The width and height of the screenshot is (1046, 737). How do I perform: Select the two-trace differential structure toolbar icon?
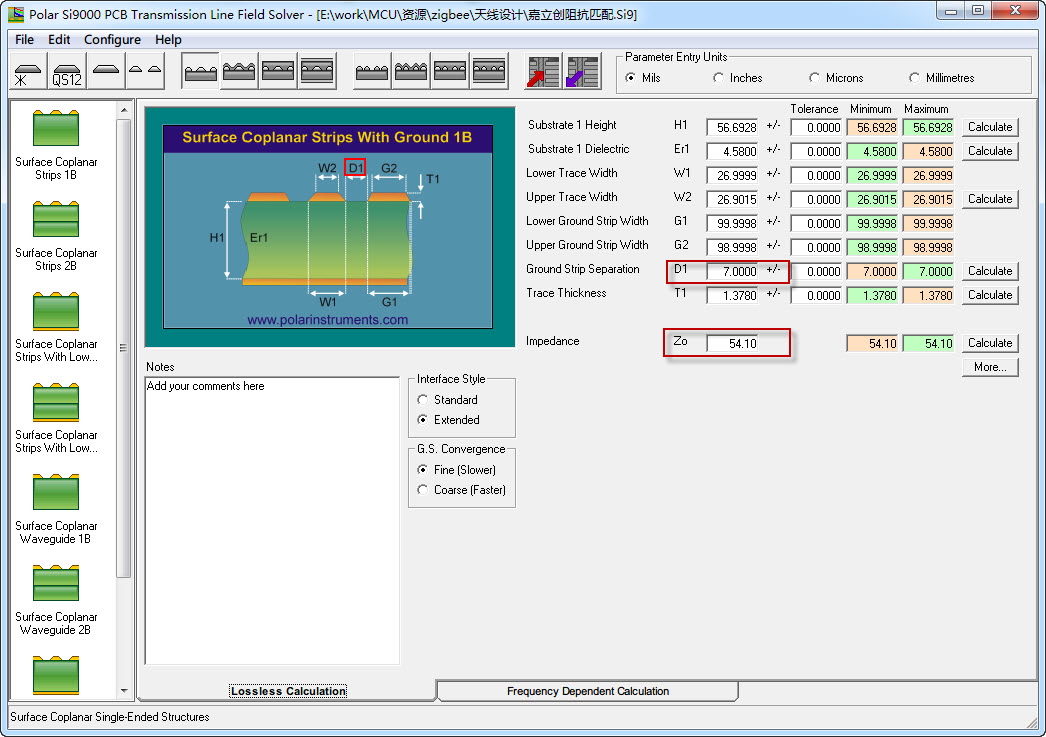(x=145, y=71)
